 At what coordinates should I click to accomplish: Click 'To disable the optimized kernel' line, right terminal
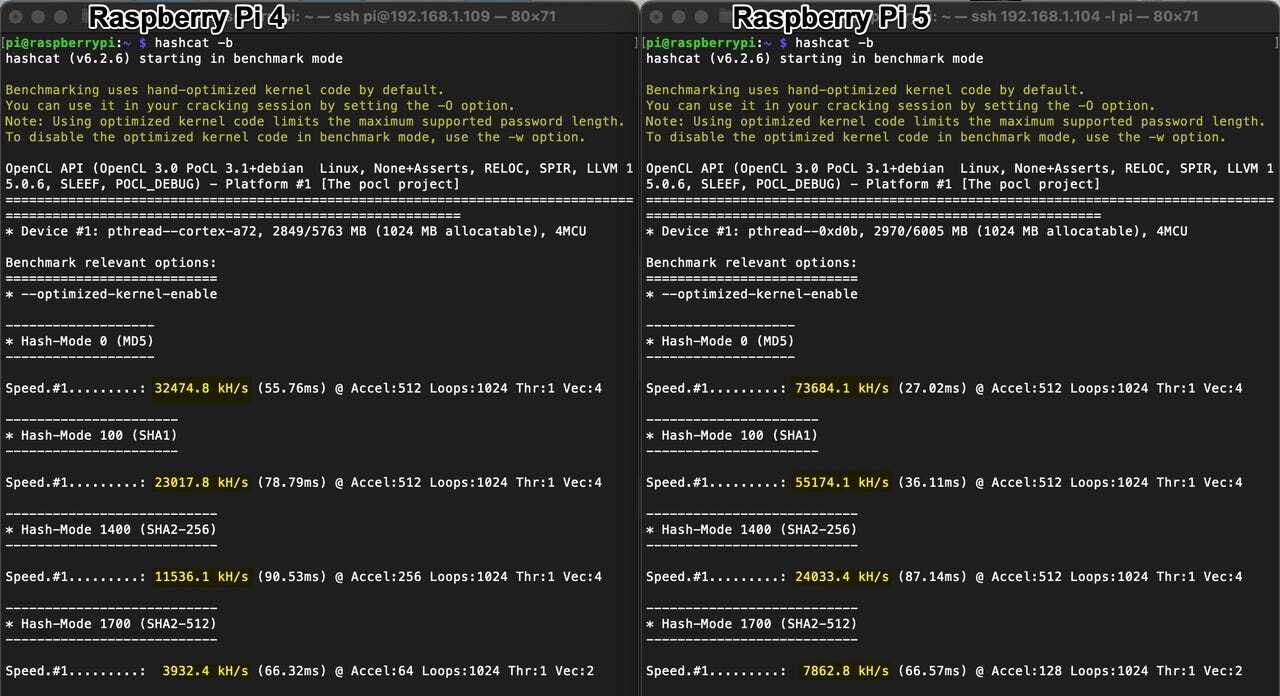point(936,137)
